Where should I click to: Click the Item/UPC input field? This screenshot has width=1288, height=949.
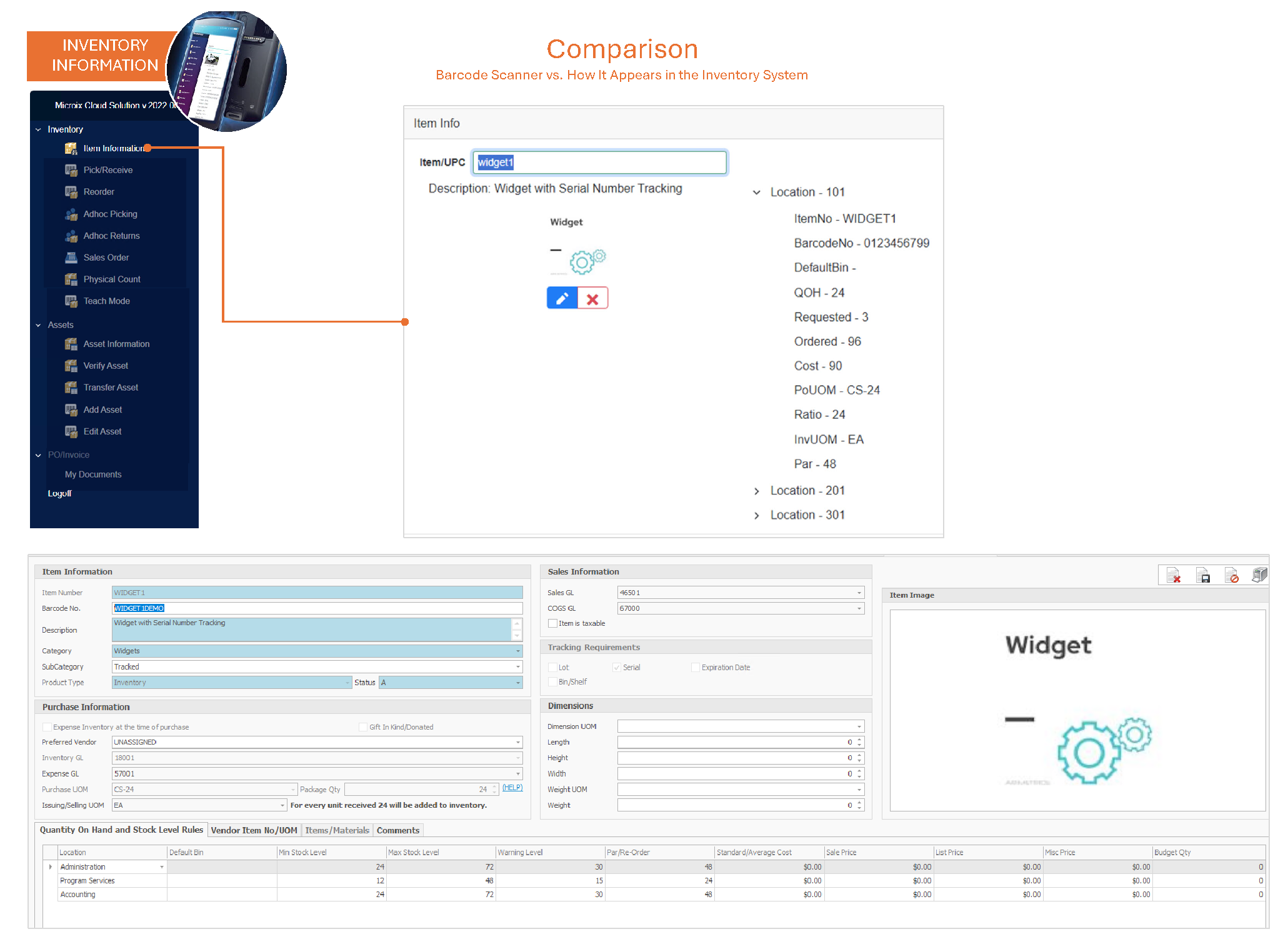tap(599, 163)
